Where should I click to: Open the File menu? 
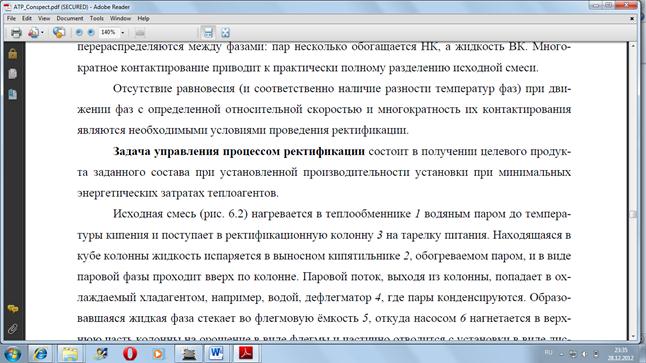(x=11, y=19)
